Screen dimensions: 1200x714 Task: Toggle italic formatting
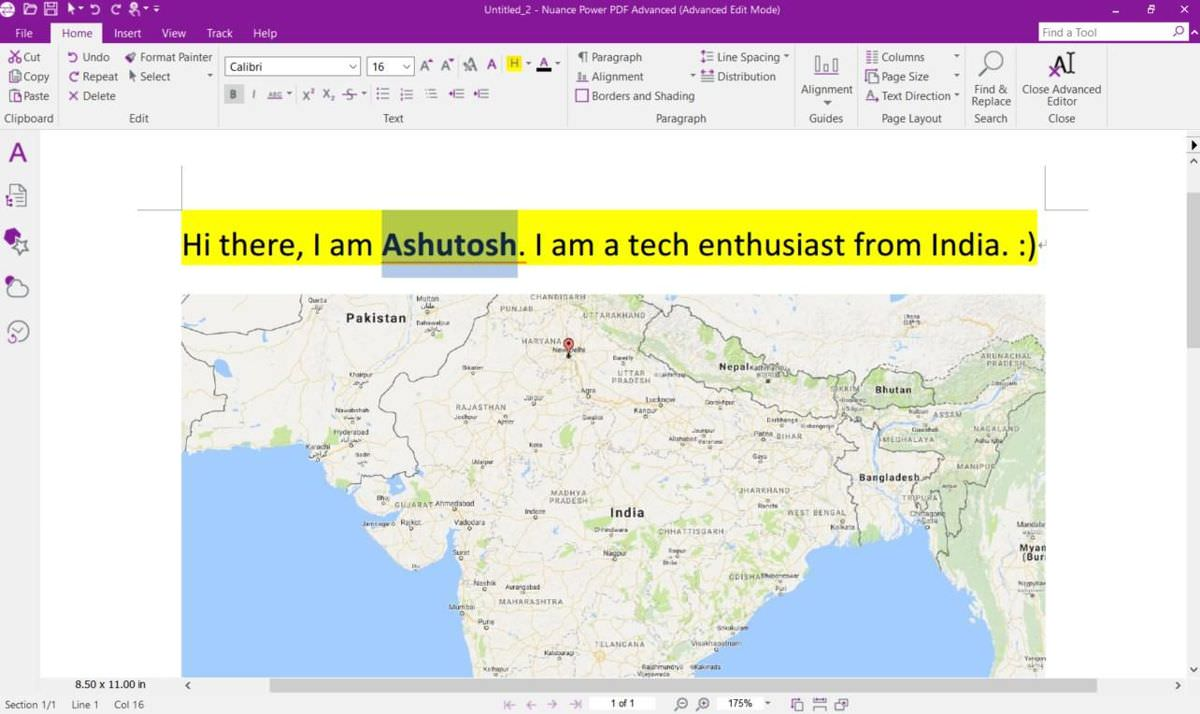[x=254, y=94]
